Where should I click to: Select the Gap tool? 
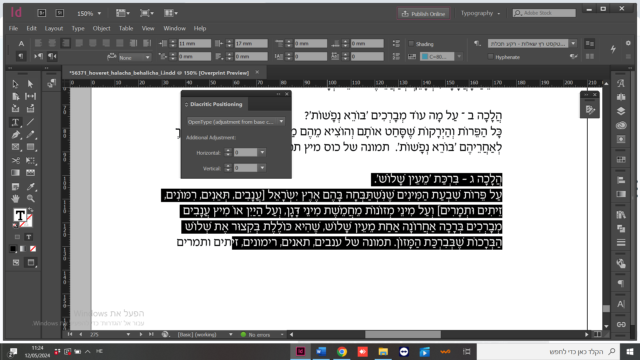30,96
